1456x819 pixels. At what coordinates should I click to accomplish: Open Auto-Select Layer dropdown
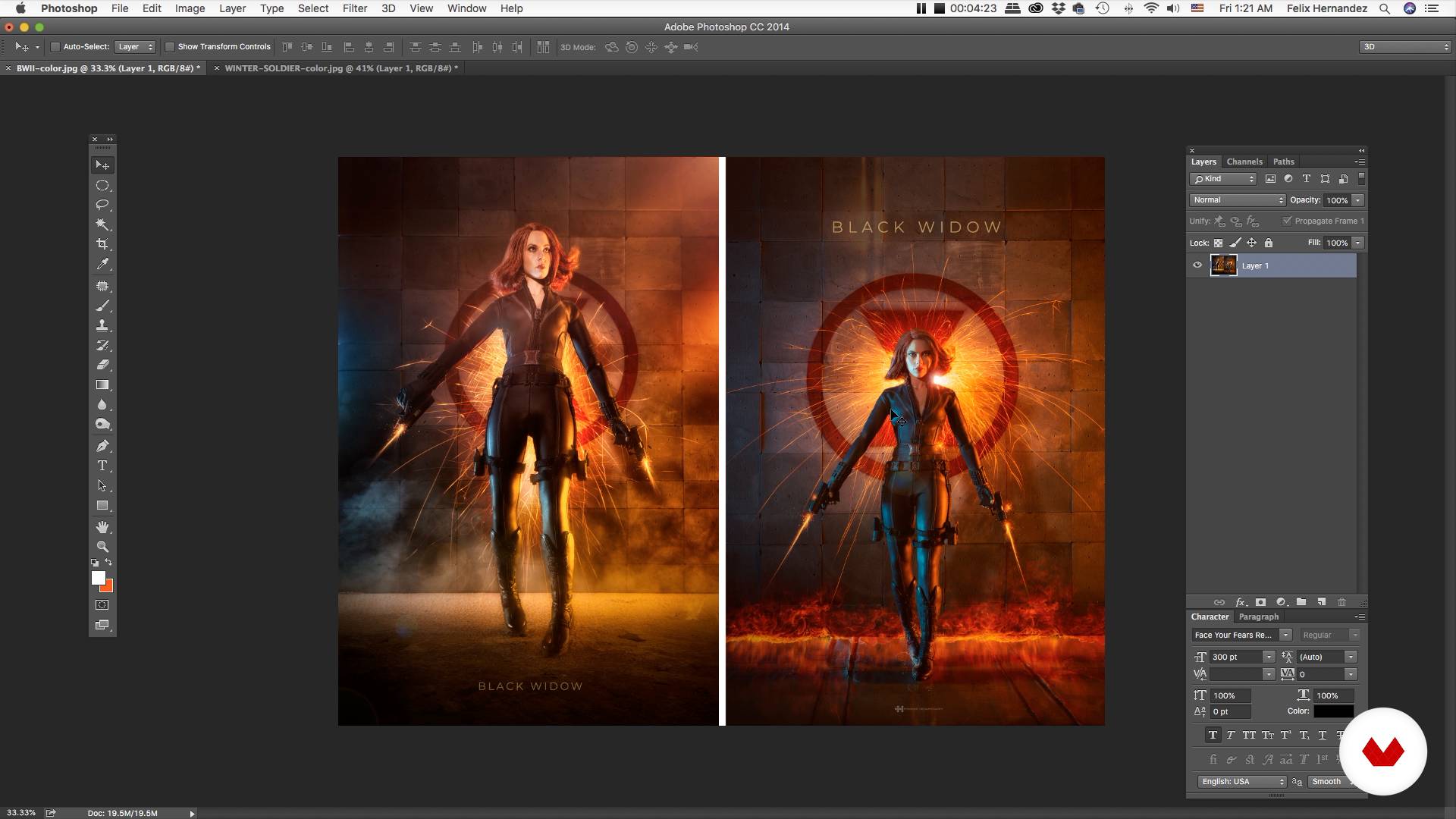(x=135, y=47)
